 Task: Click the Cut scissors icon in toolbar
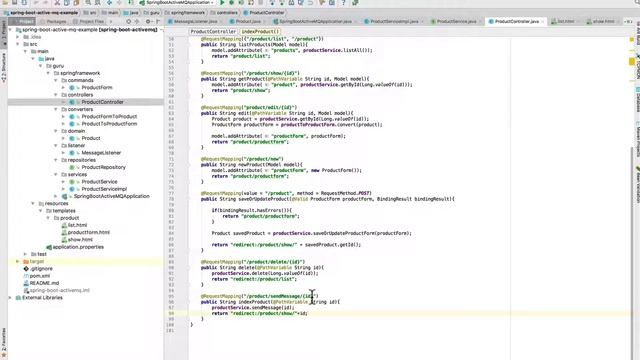coord(57,2)
